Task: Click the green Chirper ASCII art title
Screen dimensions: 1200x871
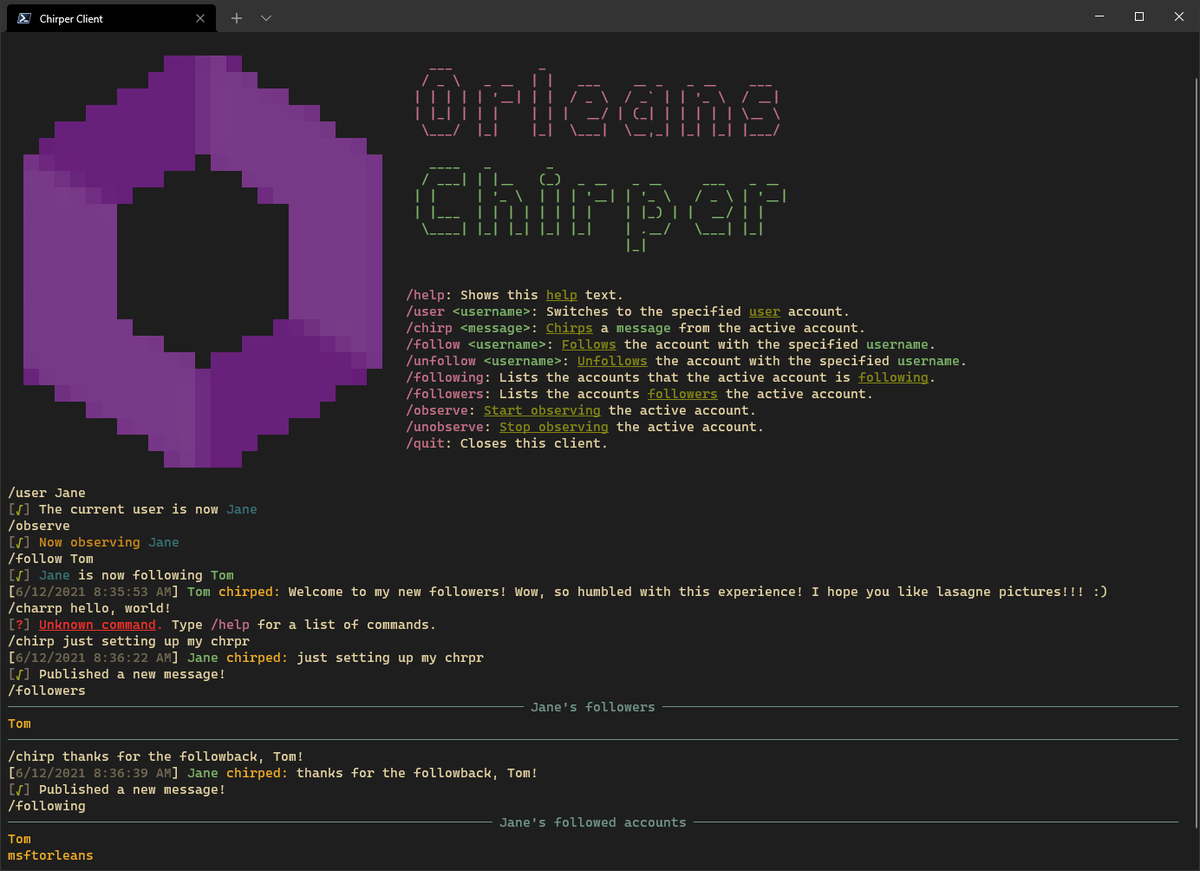Action: pos(602,209)
